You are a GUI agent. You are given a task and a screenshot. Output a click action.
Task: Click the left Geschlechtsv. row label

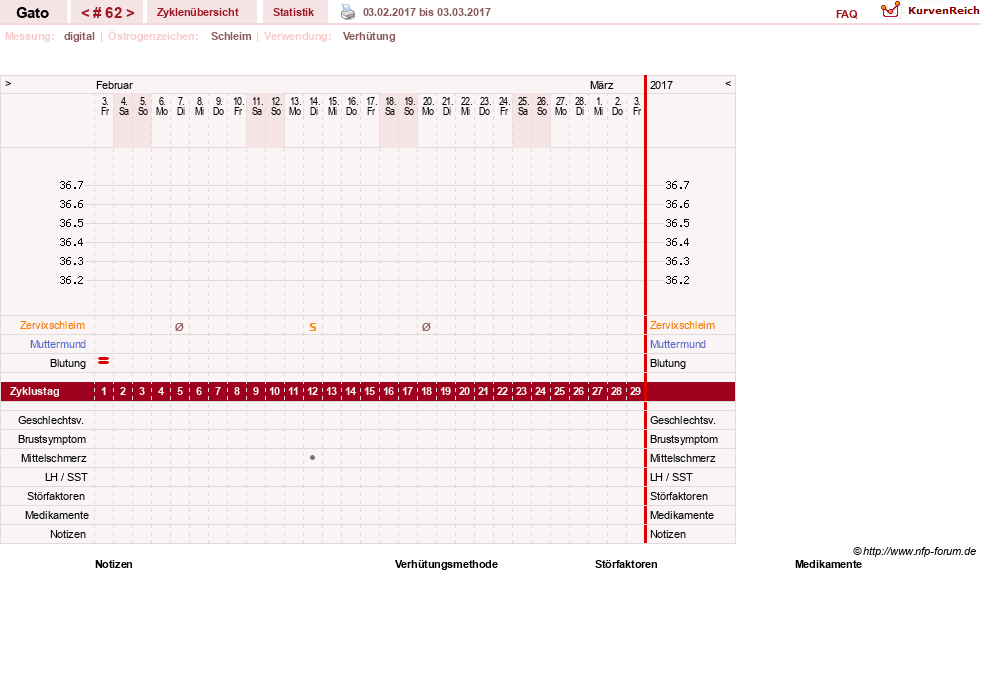pyautogui.click(x=51, y=420)
